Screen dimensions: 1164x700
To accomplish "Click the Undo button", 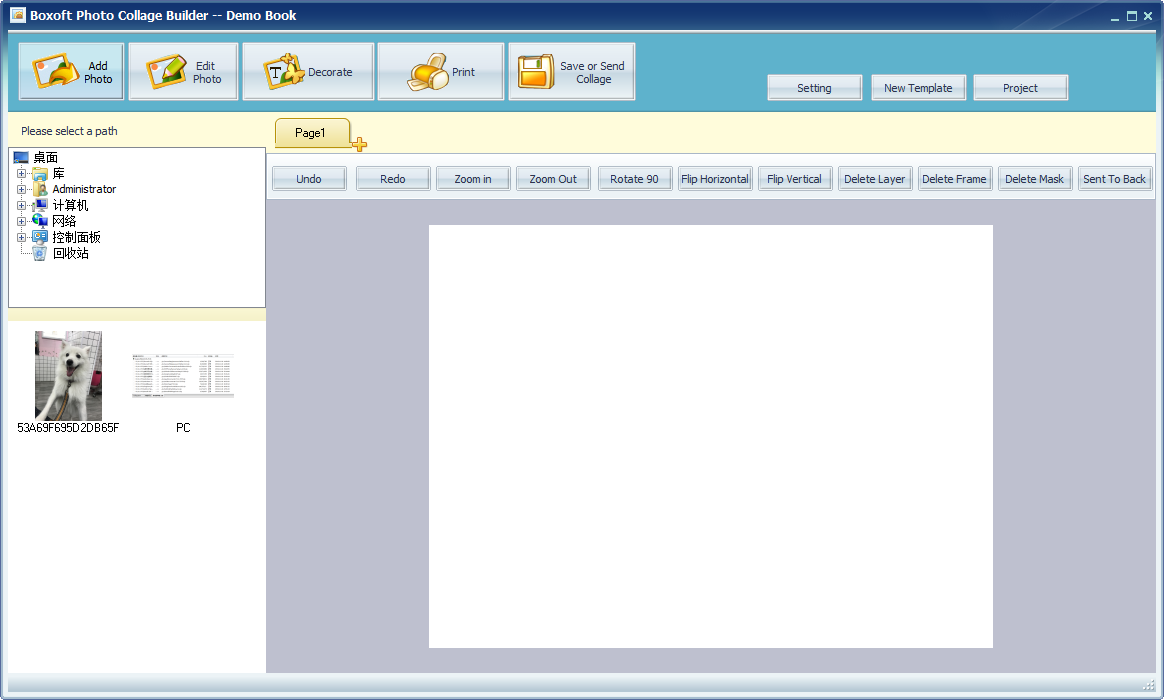I will [308, 178].
